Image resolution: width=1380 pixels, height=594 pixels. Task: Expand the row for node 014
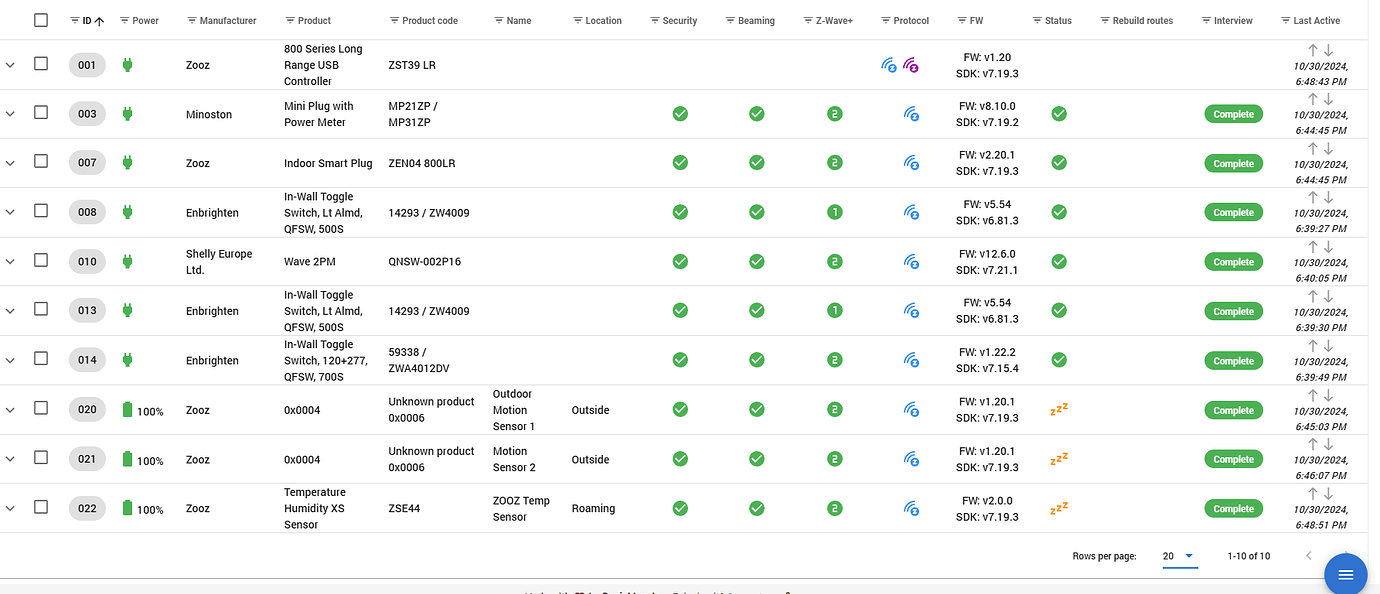[x=10, y=359]
